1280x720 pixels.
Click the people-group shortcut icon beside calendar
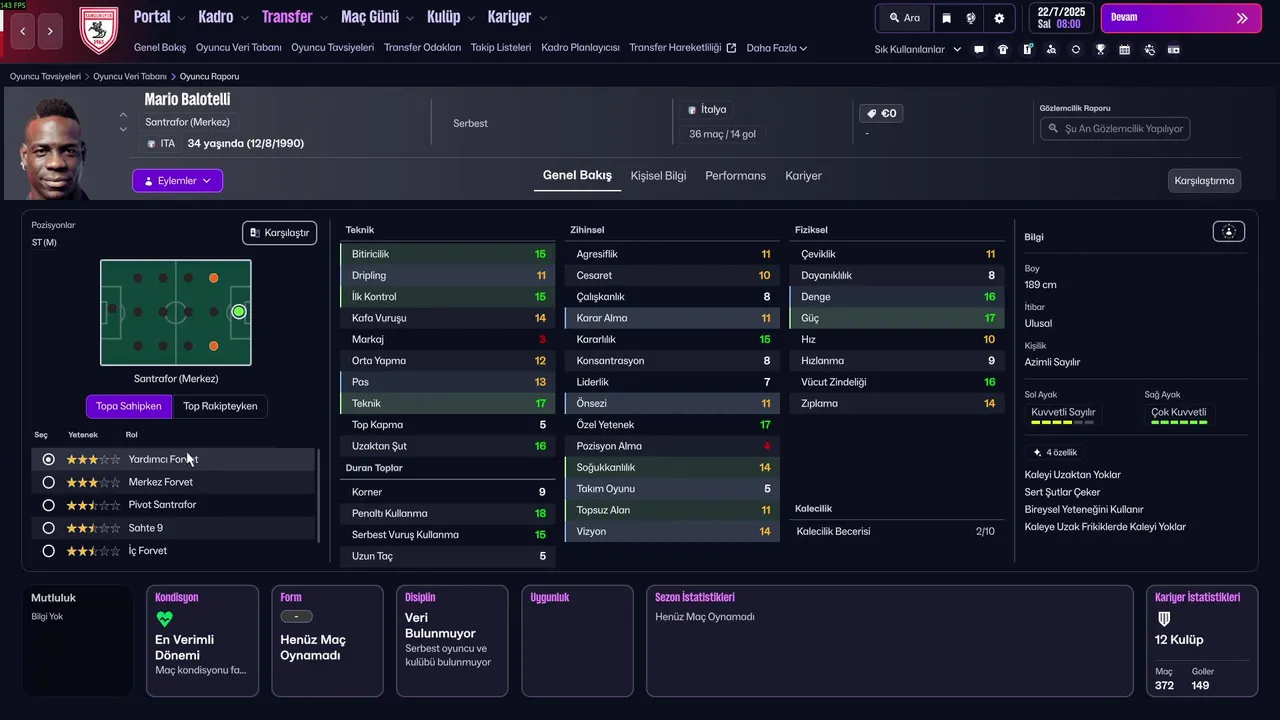tap(1149, 49)
